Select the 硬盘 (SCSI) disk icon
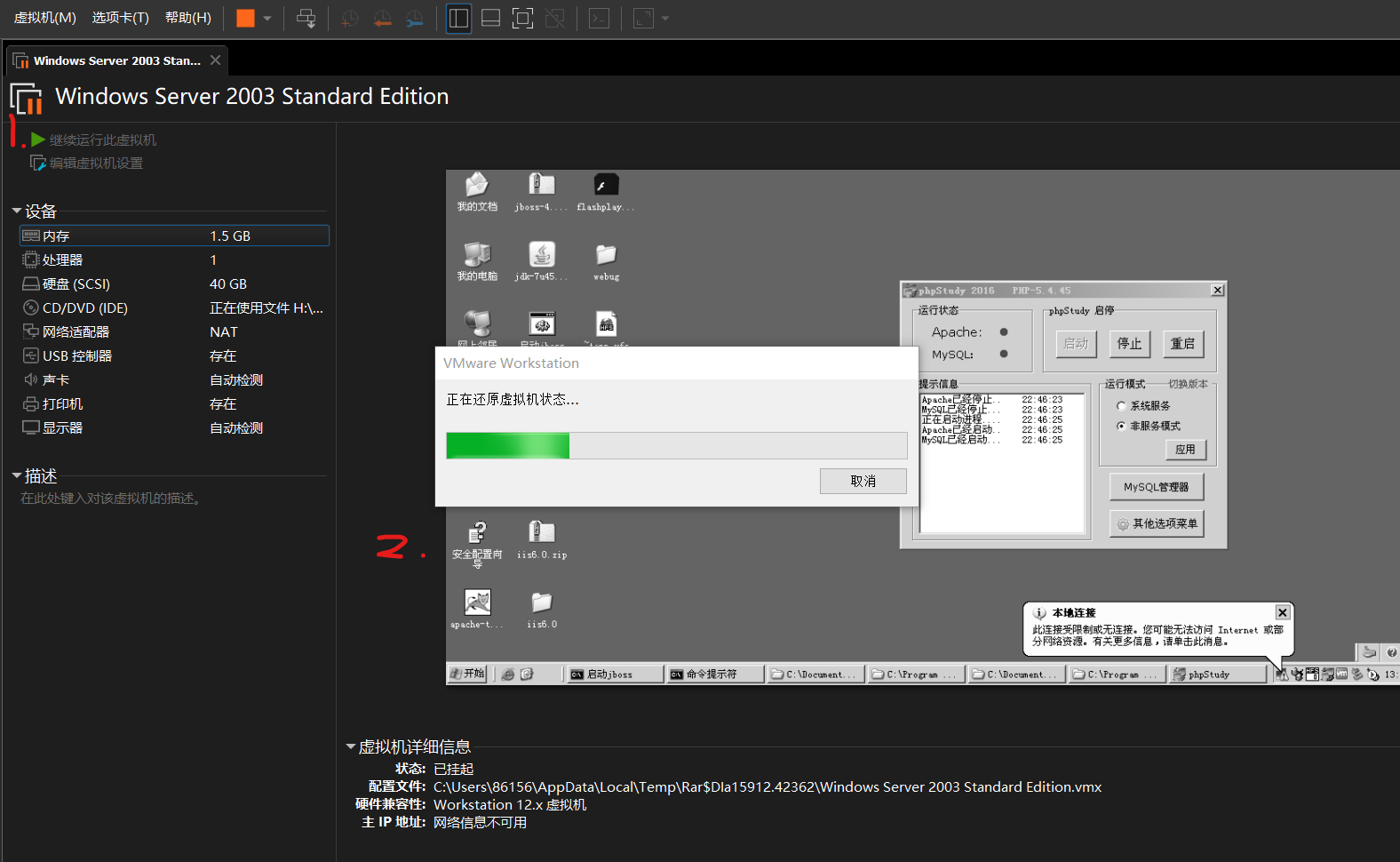Screen dimensions: 1400x862 pos(31,283)
